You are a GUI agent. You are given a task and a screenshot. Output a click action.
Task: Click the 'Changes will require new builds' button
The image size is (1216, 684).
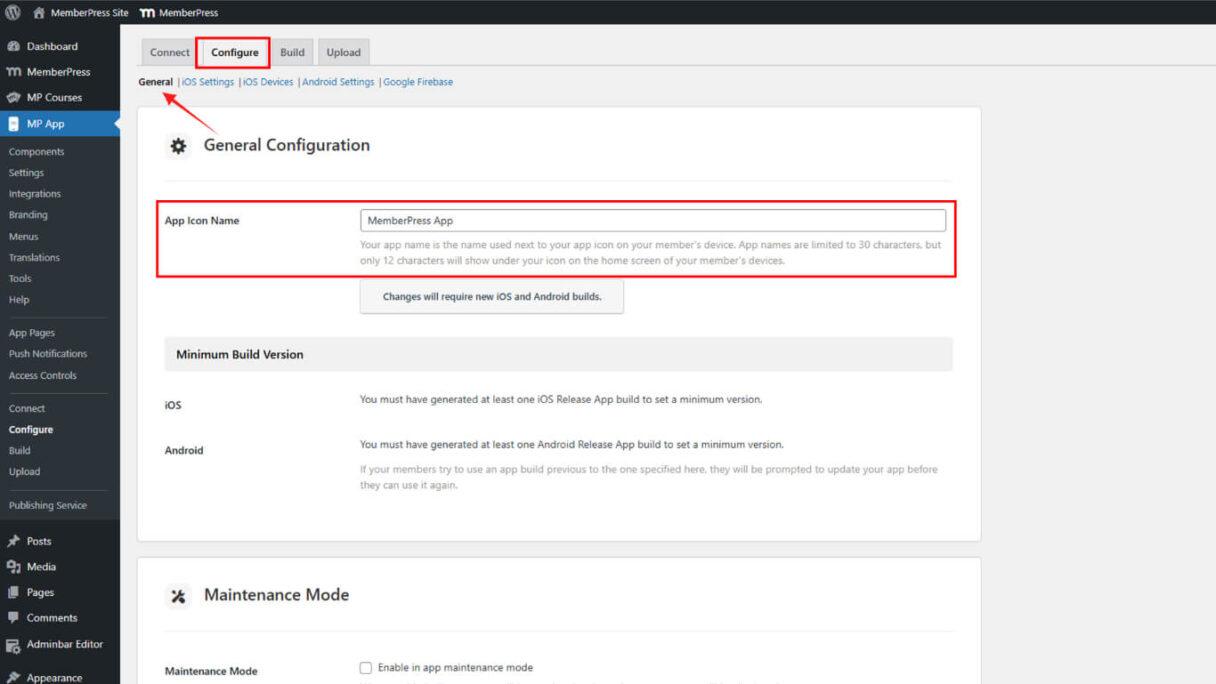(x=491, y=296)
